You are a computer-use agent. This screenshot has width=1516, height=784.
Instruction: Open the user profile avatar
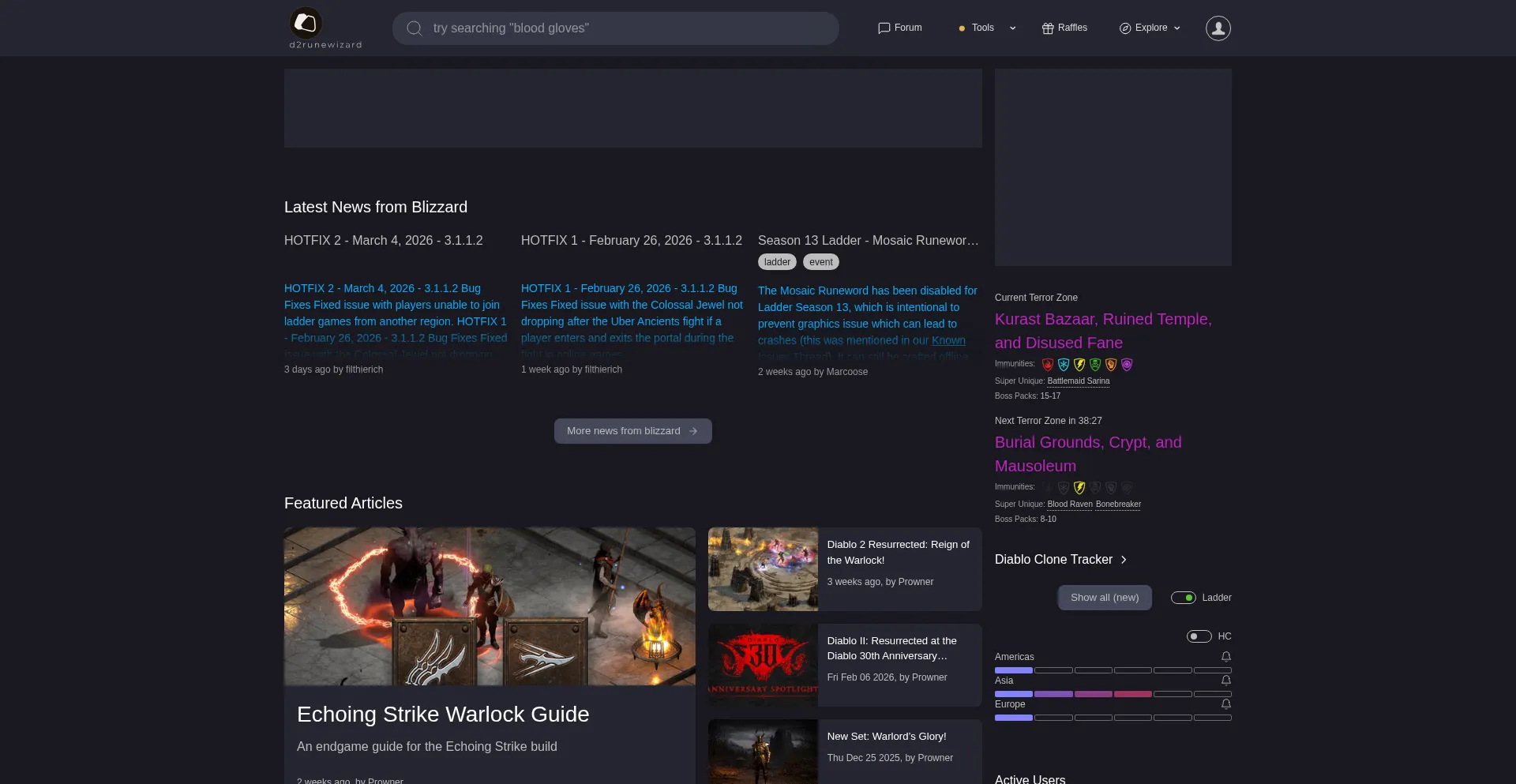point(1218,28)
